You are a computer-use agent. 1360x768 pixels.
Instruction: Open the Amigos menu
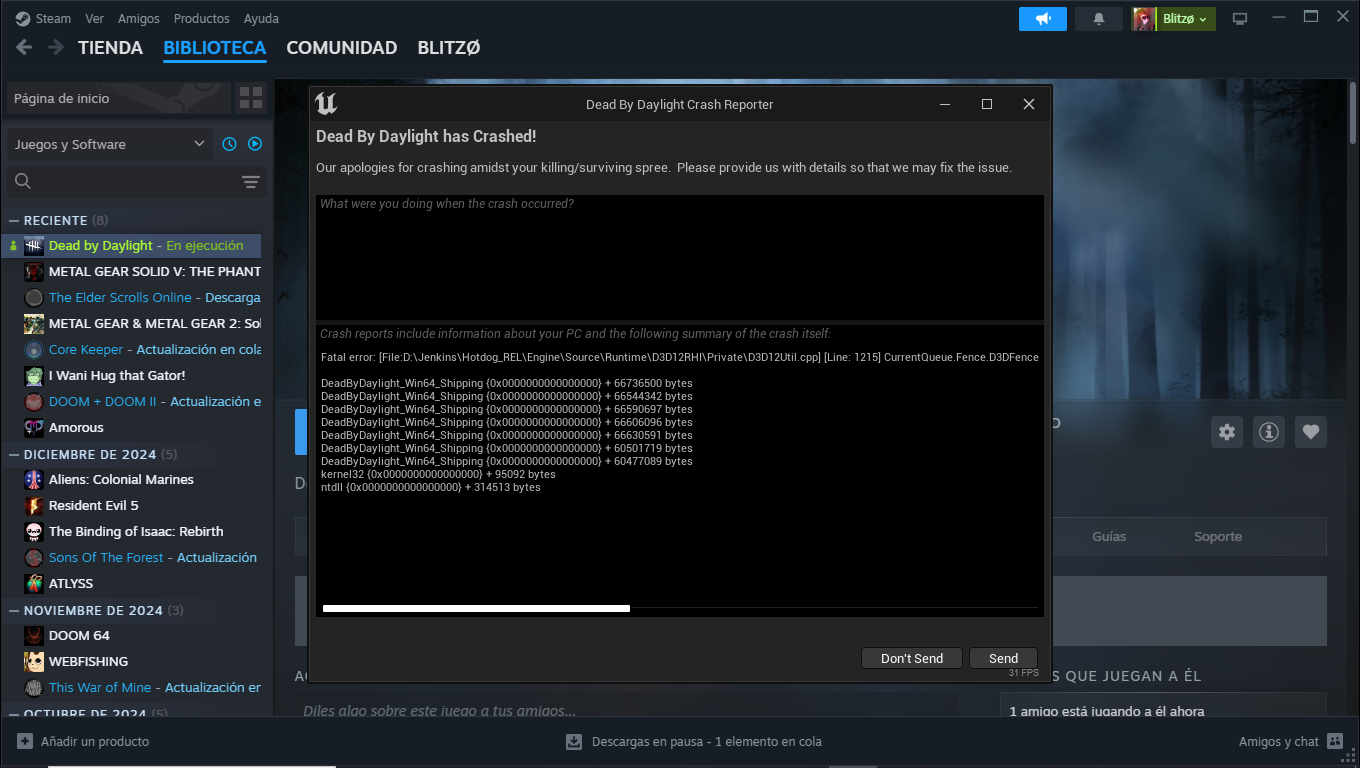pyautogui.click(x=138, y=18)
